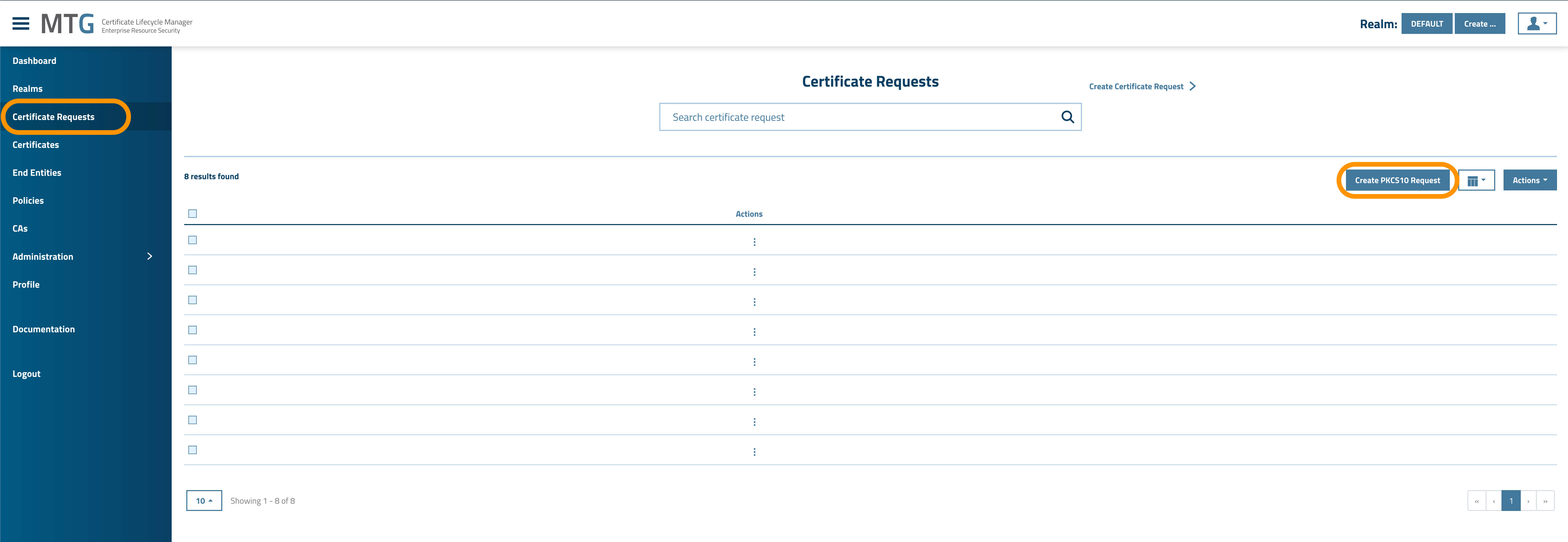Open row actions menu for fifth request
The height and width of the screenshot is (542, 1568).
pyautogui.click(x=754, y=362)
